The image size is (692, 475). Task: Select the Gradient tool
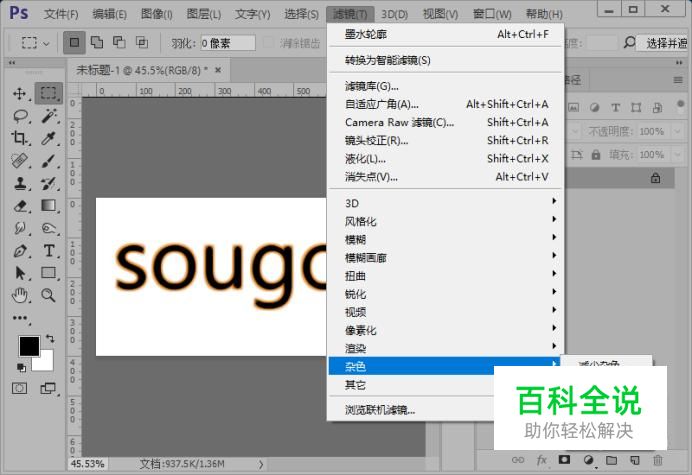point(49,206)
